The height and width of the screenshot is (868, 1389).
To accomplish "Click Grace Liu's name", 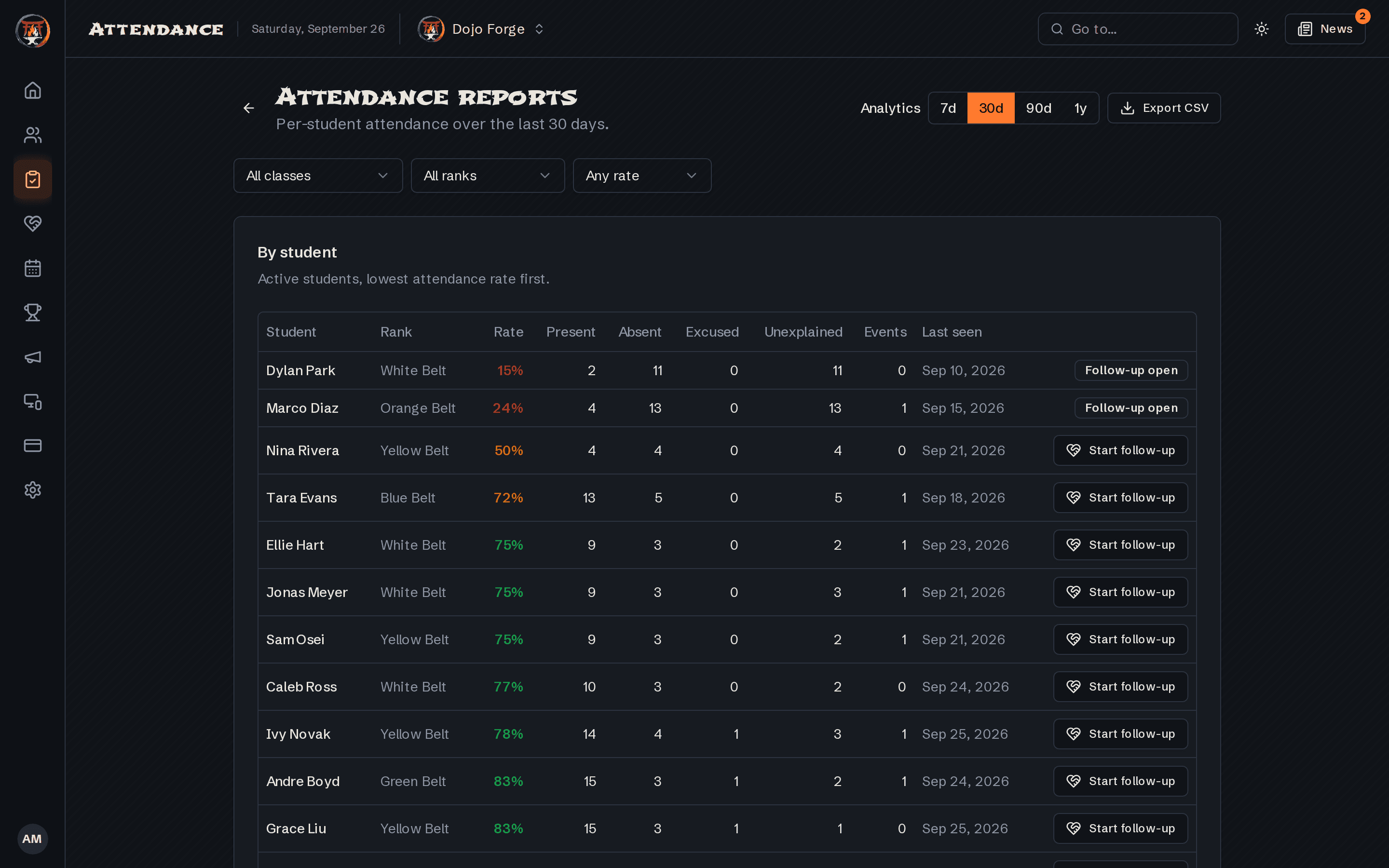I will (x=296, y=828).
